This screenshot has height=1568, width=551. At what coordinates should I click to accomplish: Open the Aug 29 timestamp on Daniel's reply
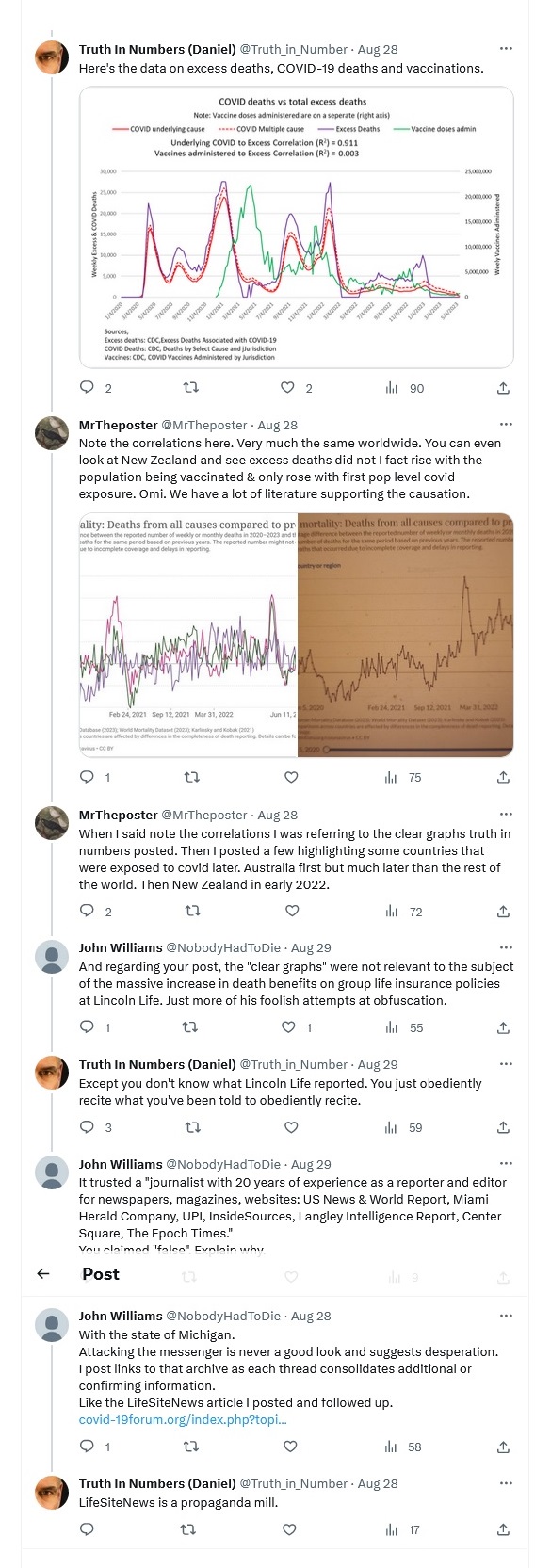coord(378,1064)
